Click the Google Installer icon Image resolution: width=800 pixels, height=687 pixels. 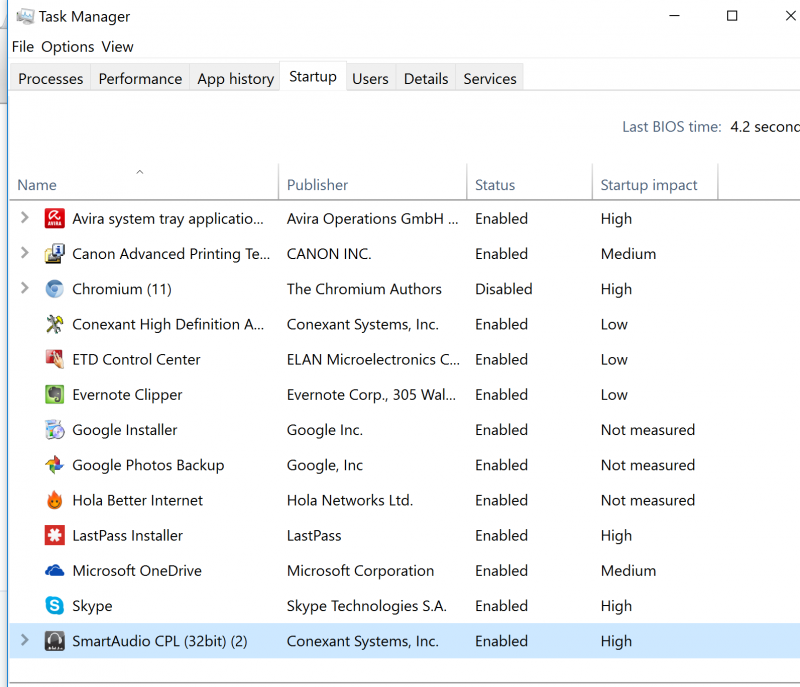pyautogui.click(x=55, y=429)
